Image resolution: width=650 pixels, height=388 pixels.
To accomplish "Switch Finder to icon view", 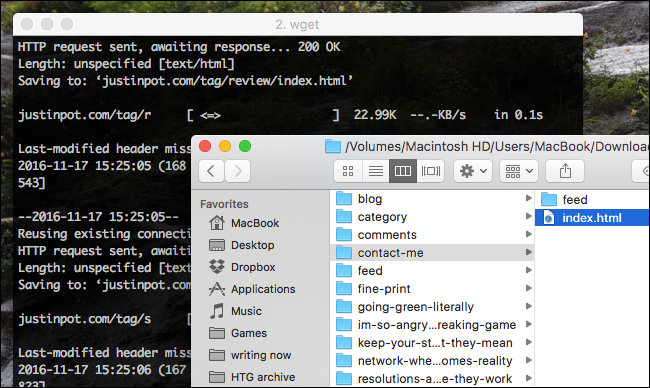I will coord(348,171).
